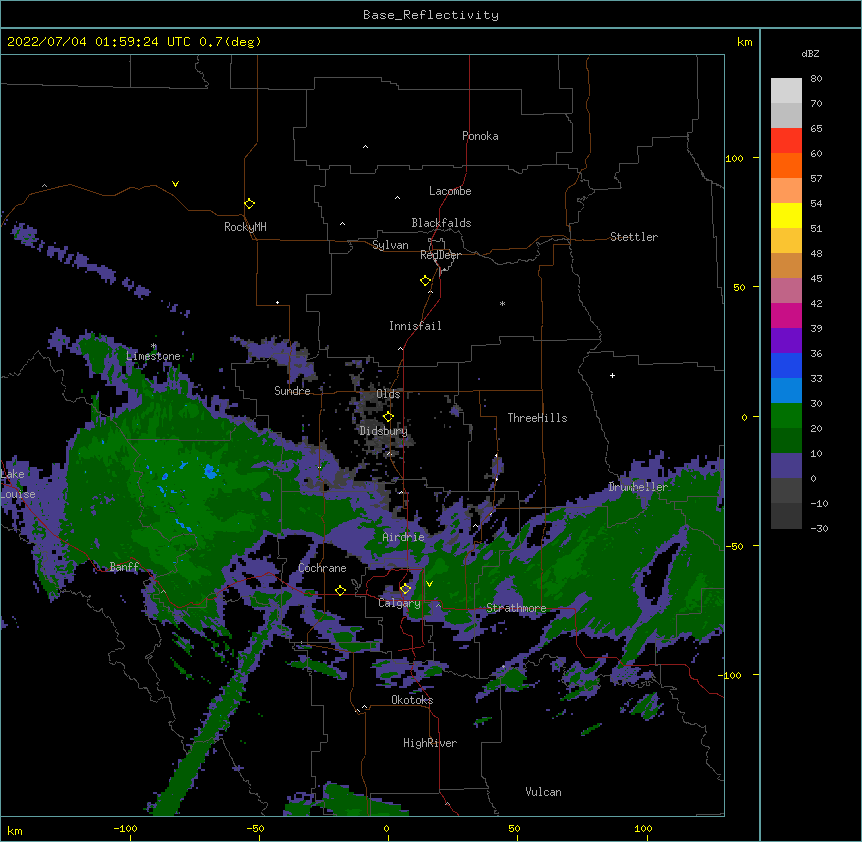Viewport: 862px width, 842px height.
Task: Click the HighRiver label
Action: 430,743
